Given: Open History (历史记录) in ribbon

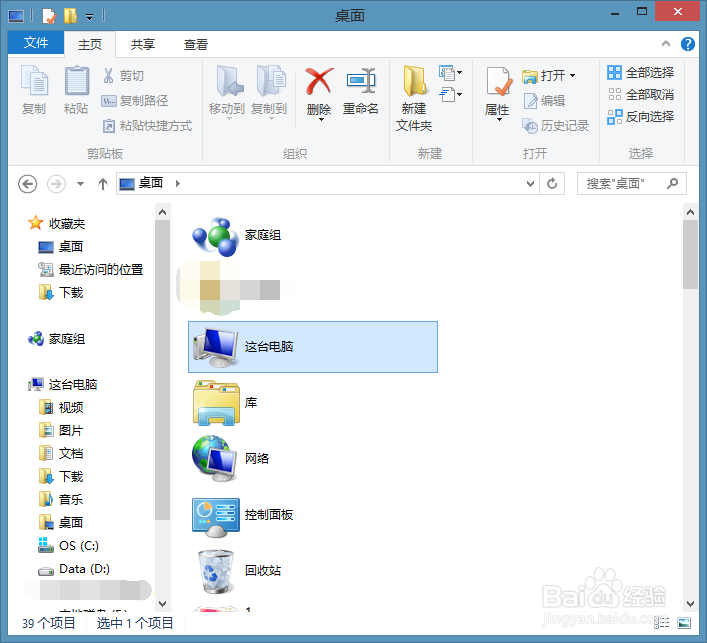Looking at the screenshot, I should coord(556,125).
